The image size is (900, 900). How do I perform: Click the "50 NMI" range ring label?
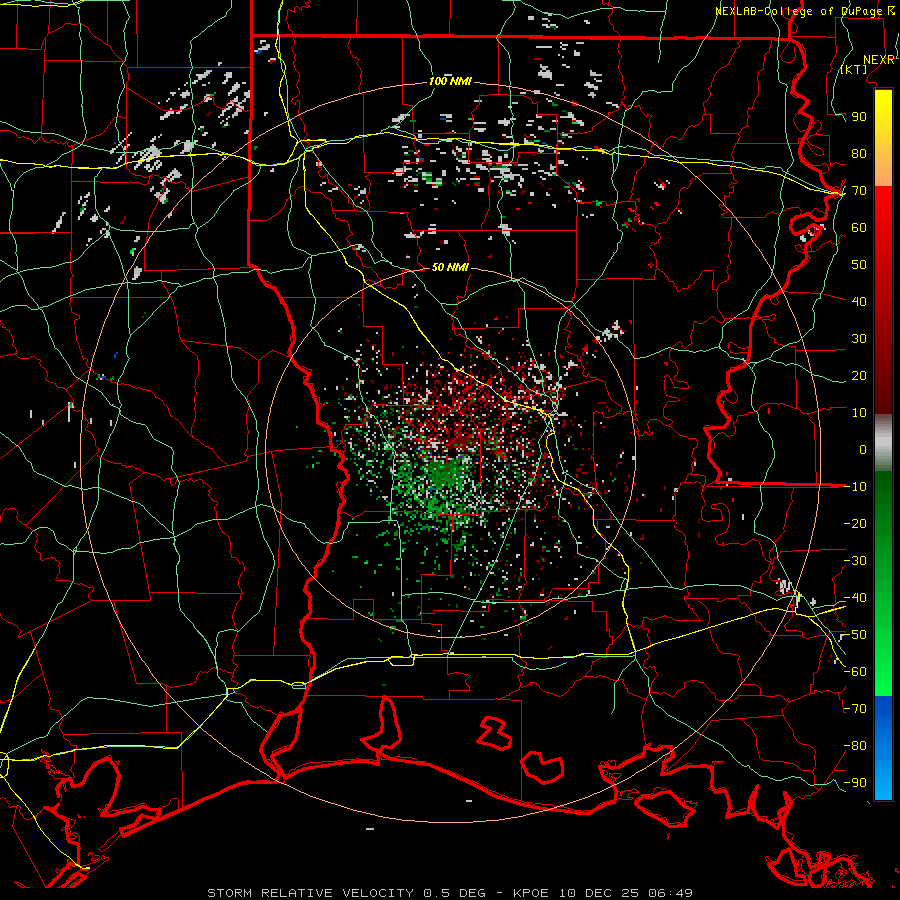[x=450, y=267]
